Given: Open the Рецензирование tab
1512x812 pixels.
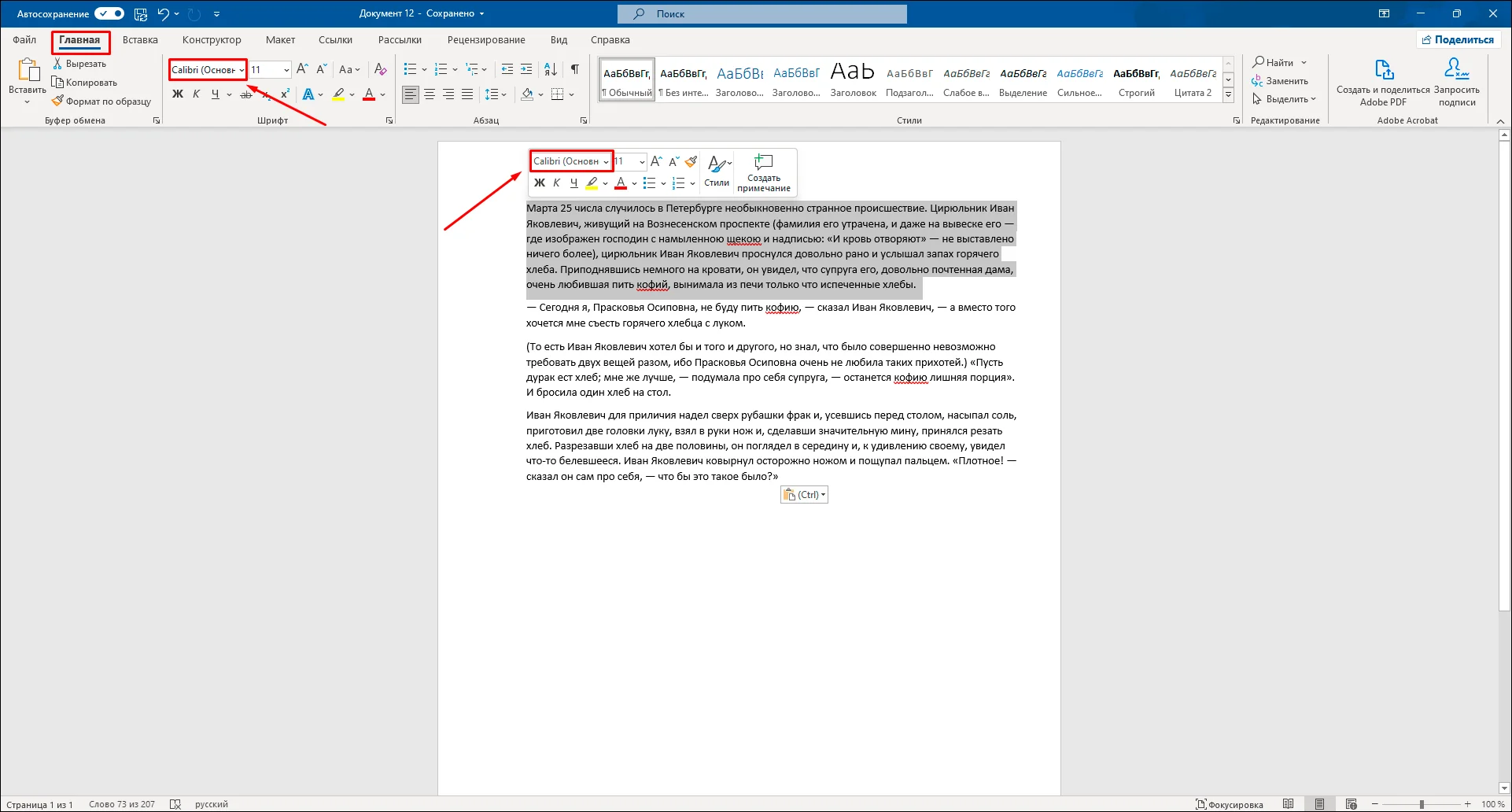Looking at the screenshot, I should click(x=486, y=39).
